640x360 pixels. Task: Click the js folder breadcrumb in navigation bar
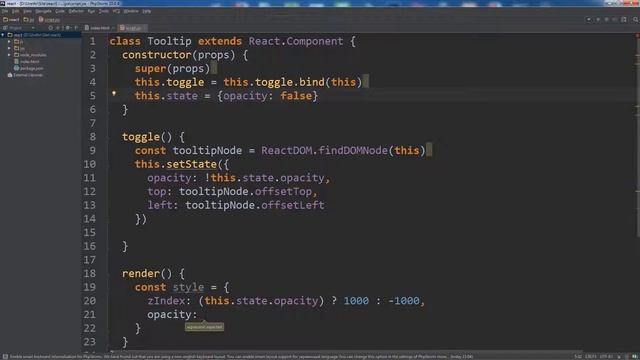pos(29,20)
